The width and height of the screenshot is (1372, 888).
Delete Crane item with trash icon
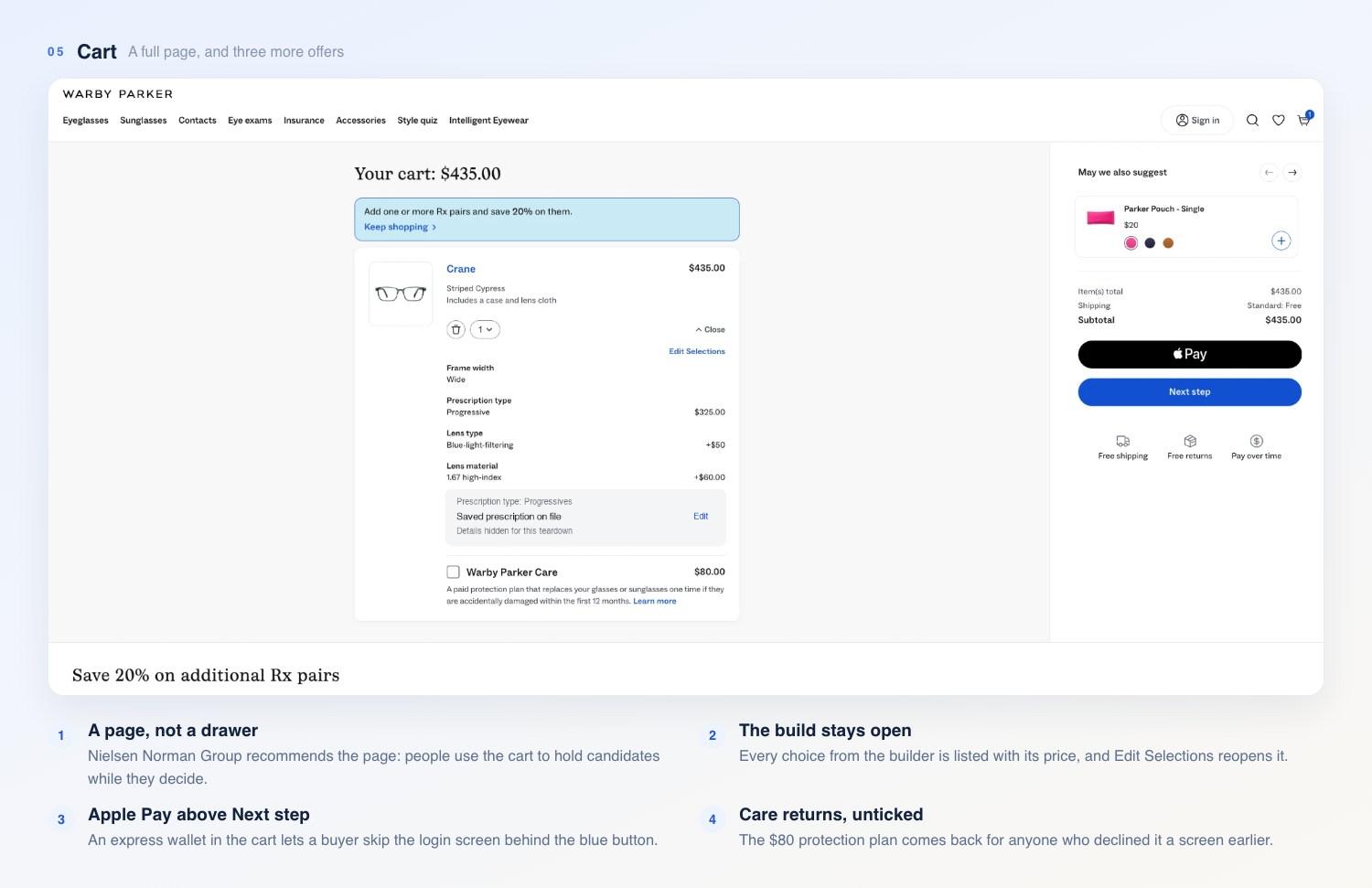pyautogui.click(x=456, y=329)
